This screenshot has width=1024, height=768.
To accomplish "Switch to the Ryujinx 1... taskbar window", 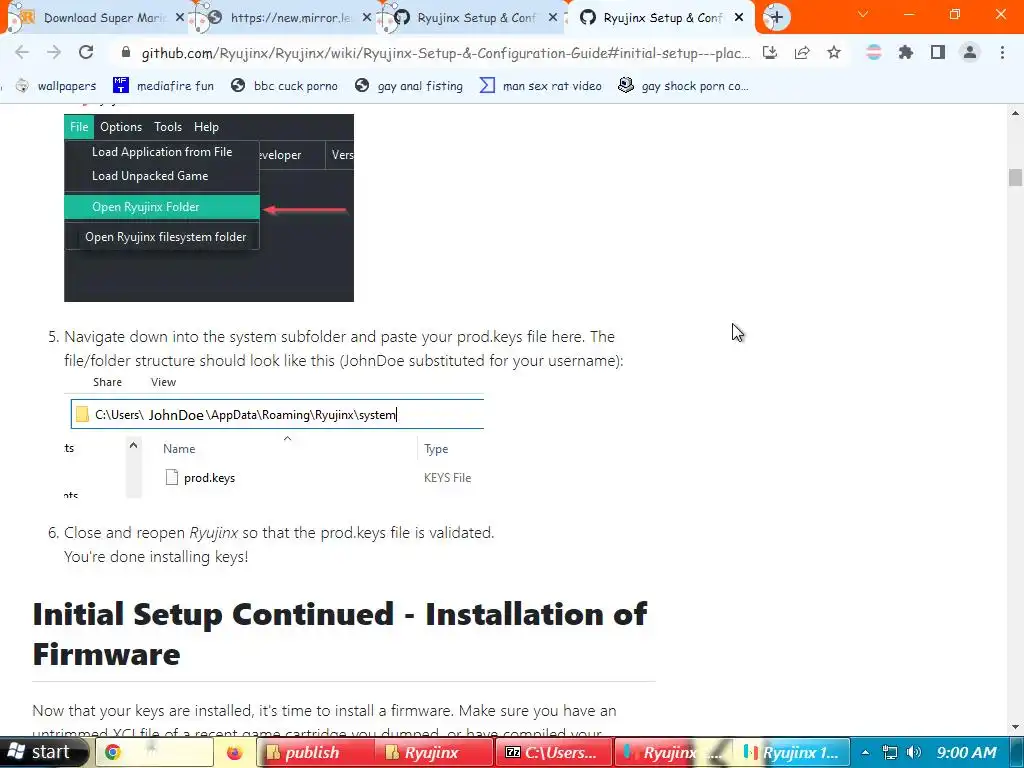I will click(x=792, y=752).
